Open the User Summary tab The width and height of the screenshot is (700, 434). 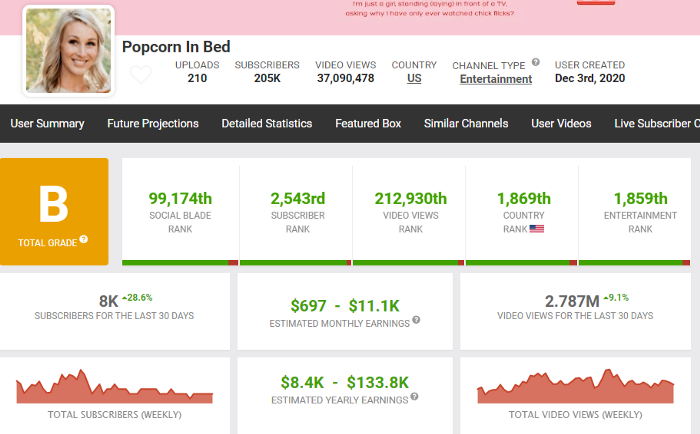pyautogui.click(x=47, y=124)
